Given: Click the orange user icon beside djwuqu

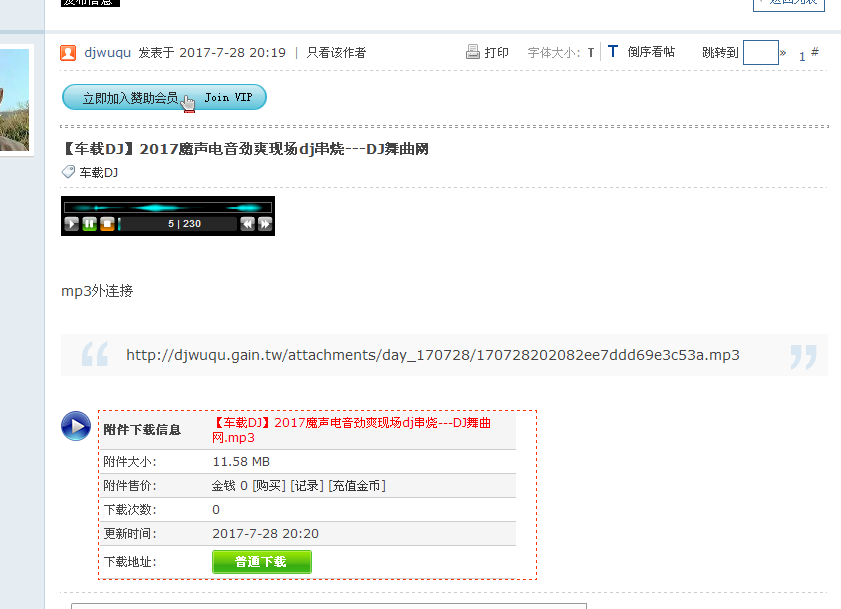Looking at the screenshot, I should [x=68, y=53].
